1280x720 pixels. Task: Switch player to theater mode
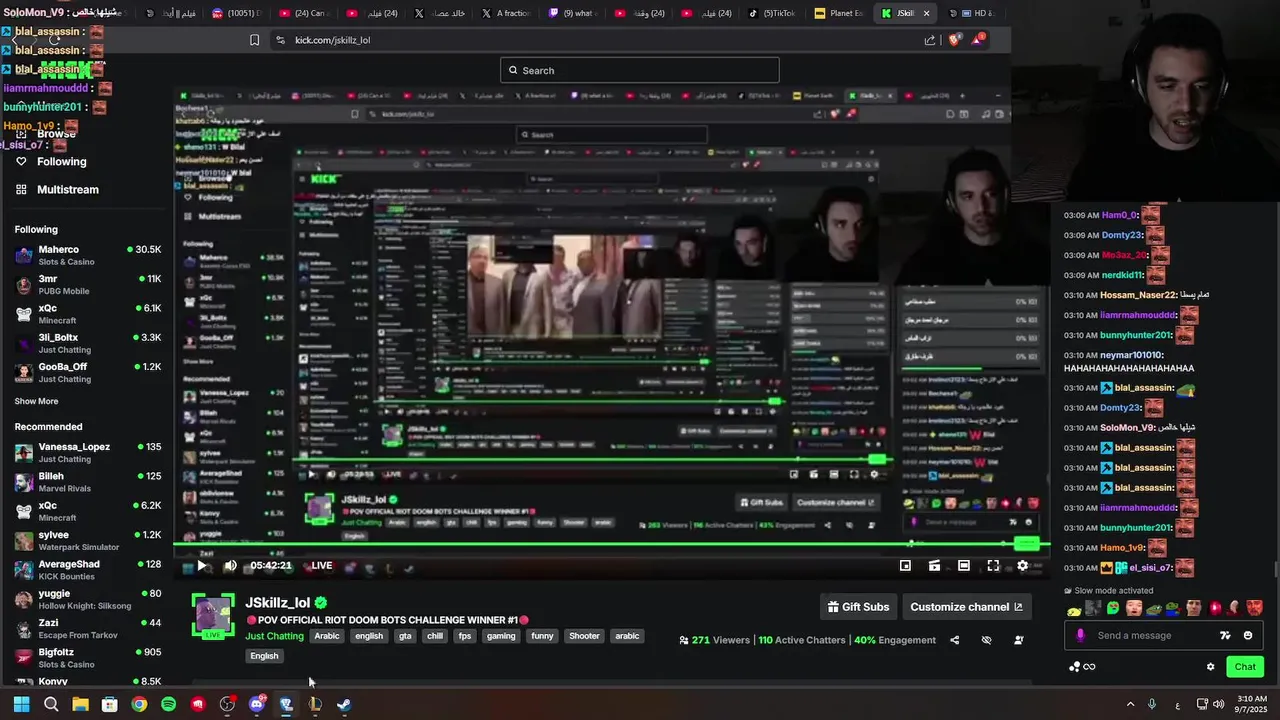tap(964, 566)
